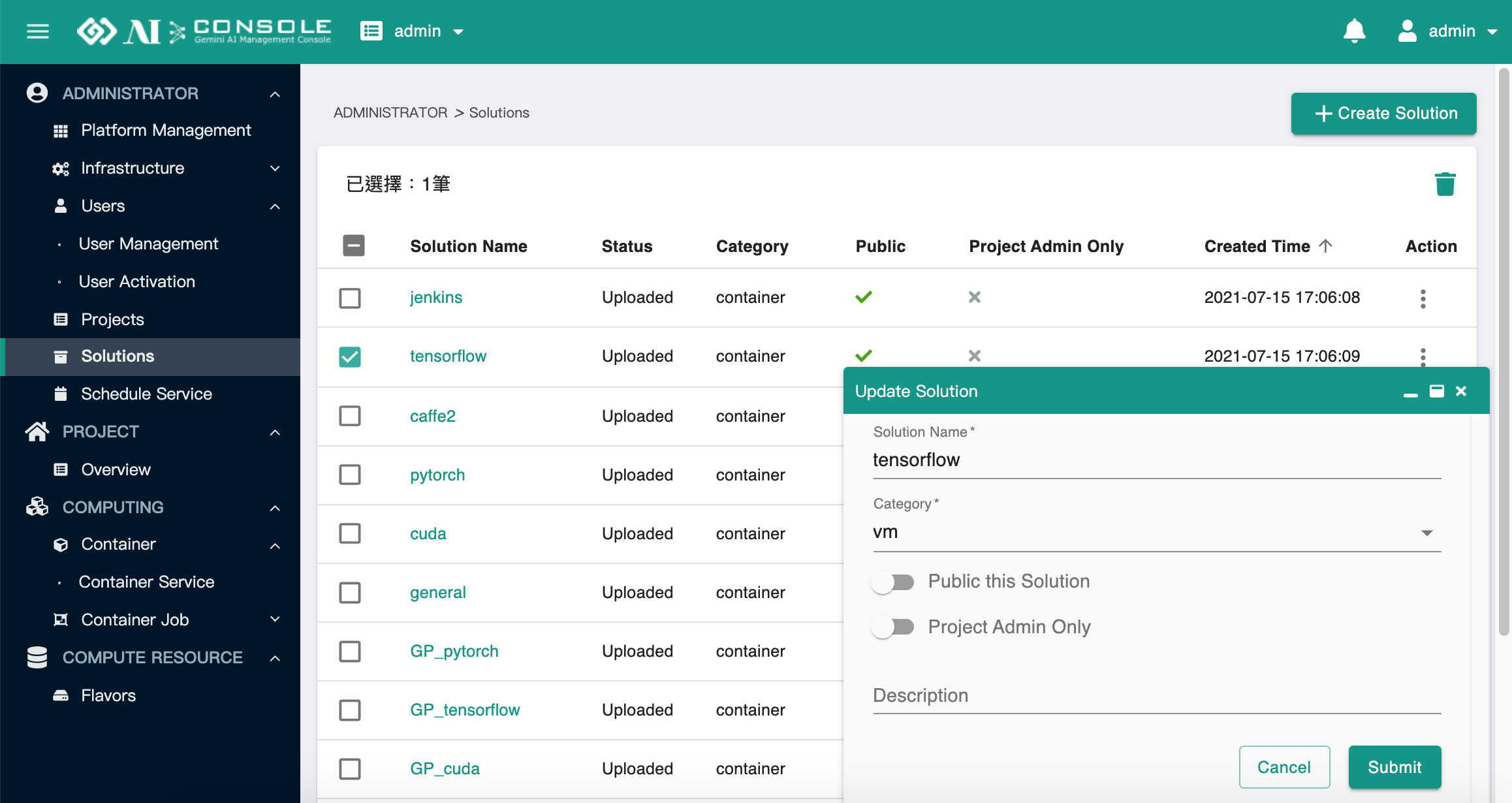
Task: Click the COMPUTING cubes icon
Action: [37, 507]
